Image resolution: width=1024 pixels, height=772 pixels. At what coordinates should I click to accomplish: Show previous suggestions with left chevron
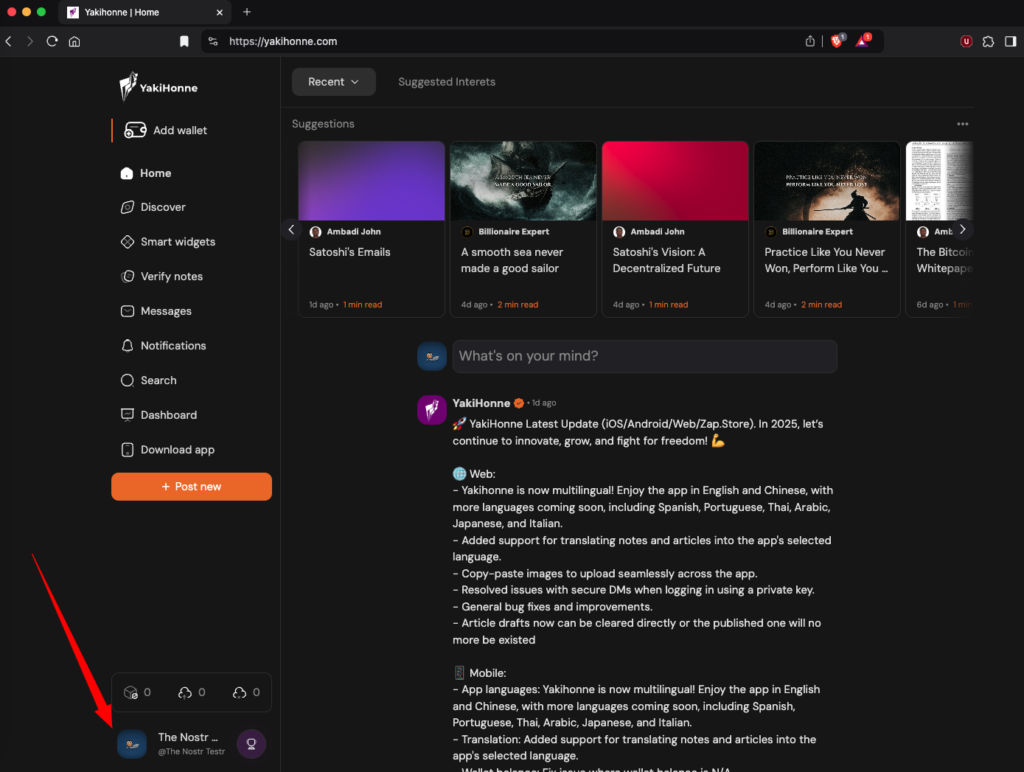291,229
